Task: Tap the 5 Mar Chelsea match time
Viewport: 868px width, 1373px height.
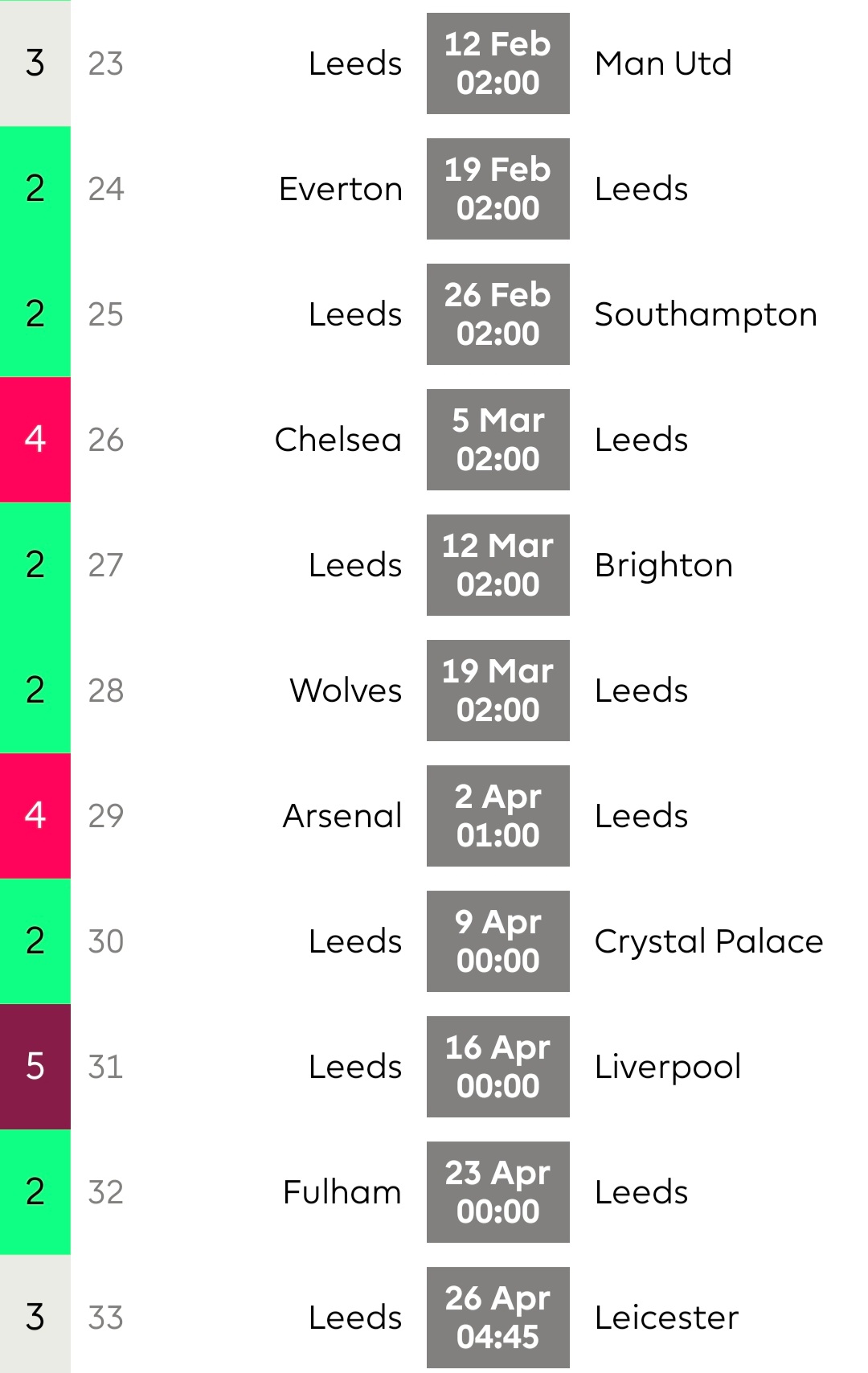Action: (497, 440)
